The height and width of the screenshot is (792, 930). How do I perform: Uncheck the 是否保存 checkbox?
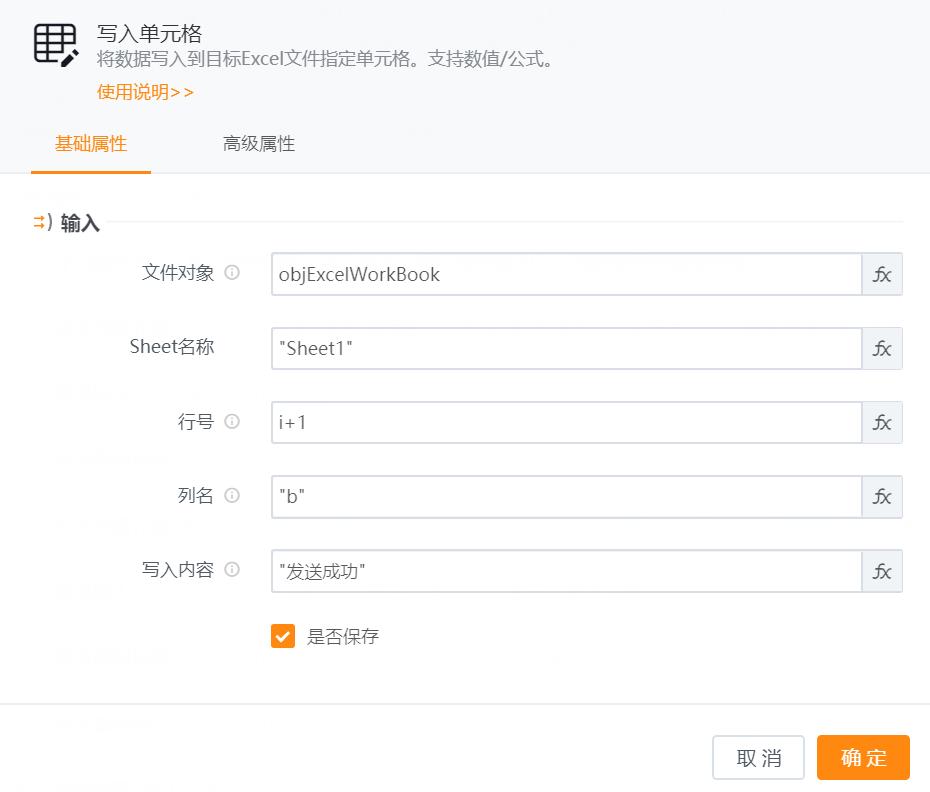click(282, 636)
